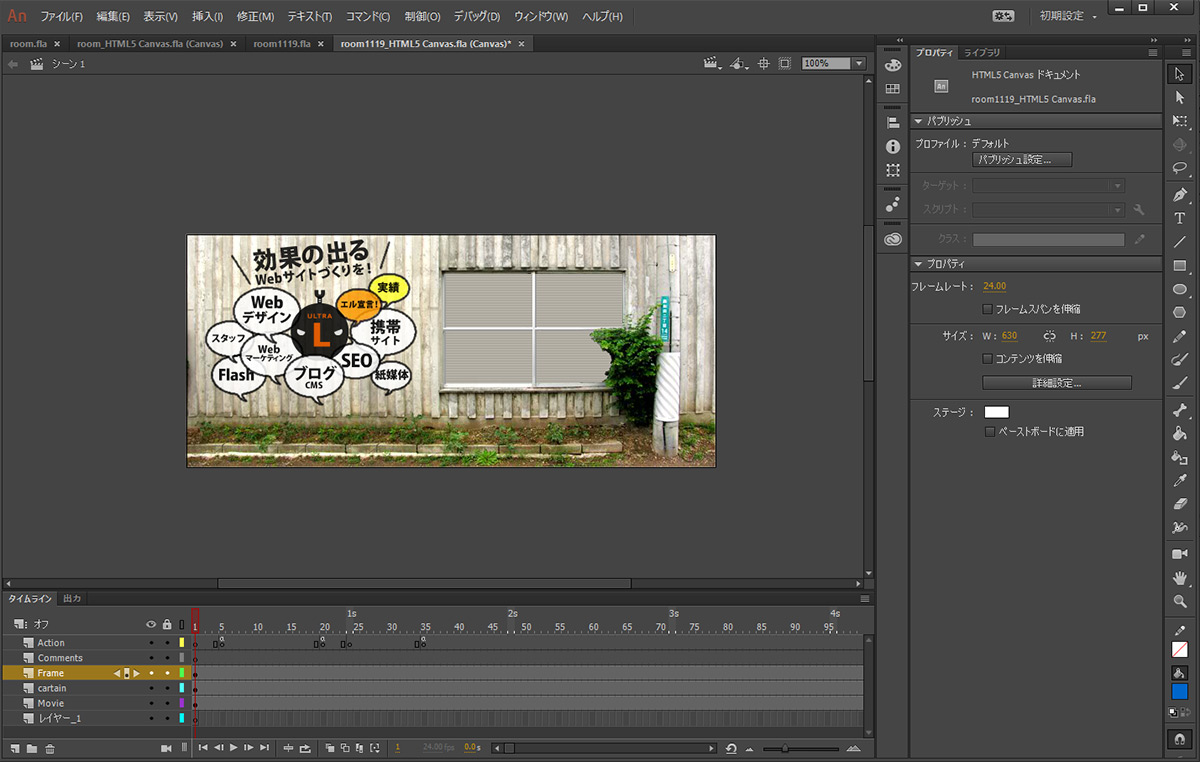Select the Paint Bucket tool

(1180, 434)
